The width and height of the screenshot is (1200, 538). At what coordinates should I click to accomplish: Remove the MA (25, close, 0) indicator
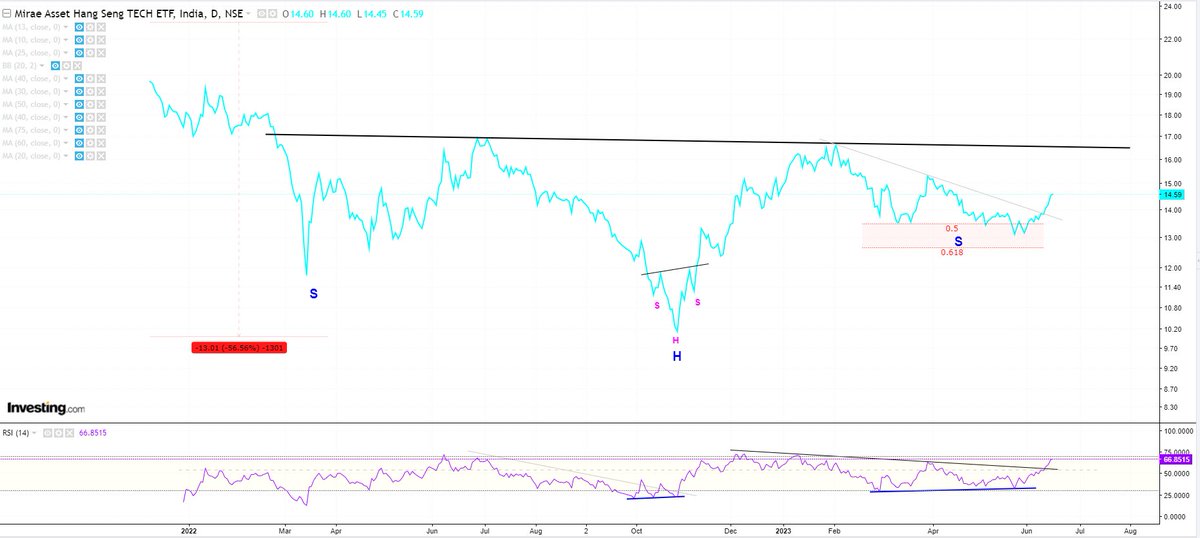click(101, 53)
